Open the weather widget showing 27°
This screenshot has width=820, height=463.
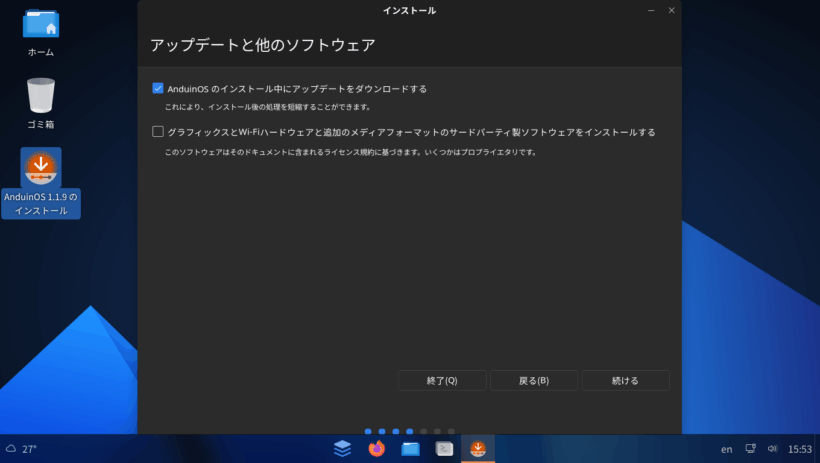point(22,449)
